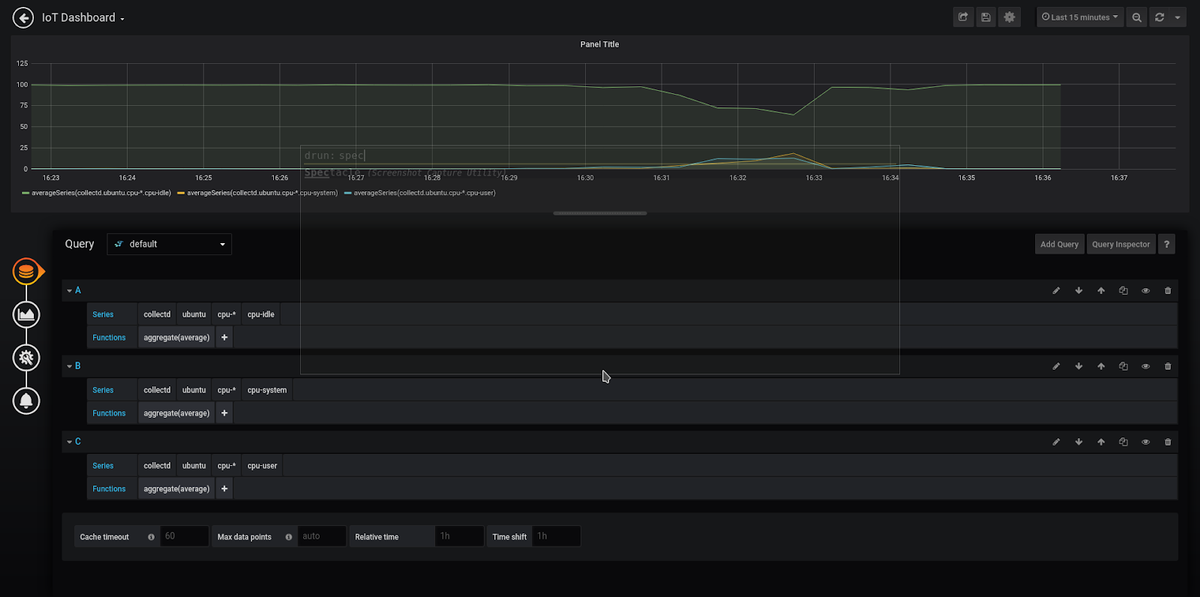Open the Visualization chart icon in sidebar
This screenshot has height=597, width=1200.
(26, 314)
